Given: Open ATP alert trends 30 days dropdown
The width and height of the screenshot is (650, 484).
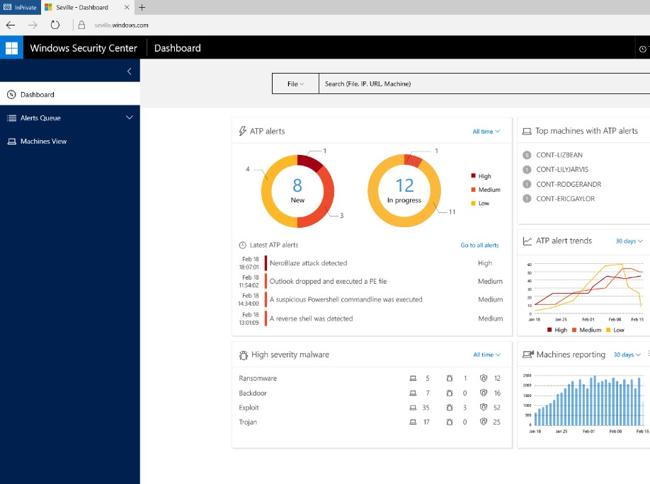Looking at the screenshot, I should tap(629, 241).
